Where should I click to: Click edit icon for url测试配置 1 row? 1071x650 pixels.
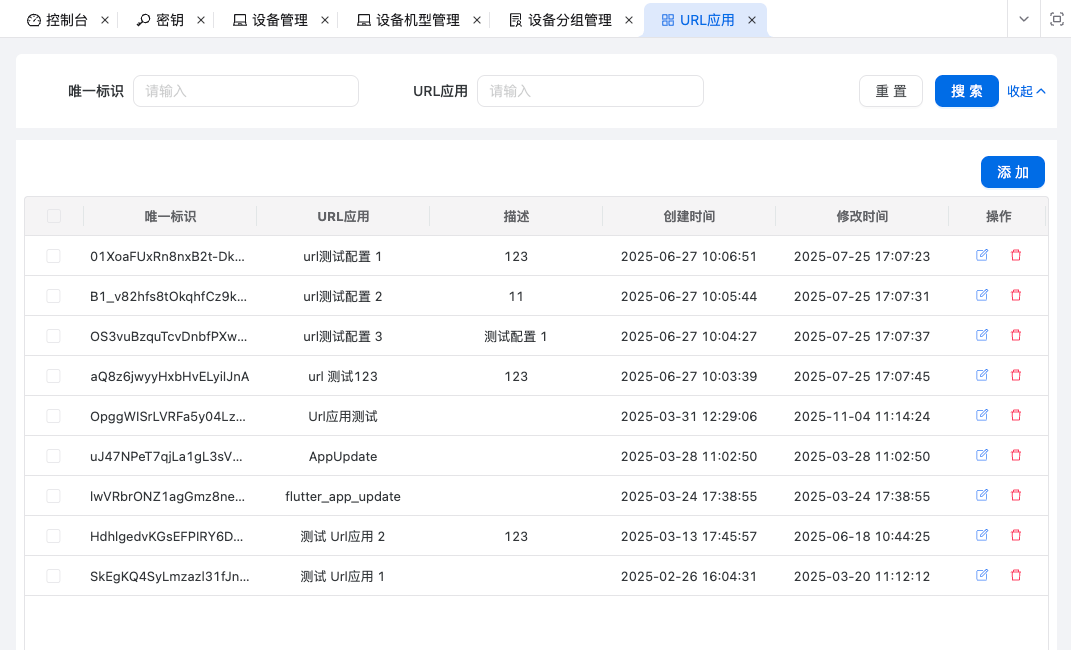tap(982, 256)
